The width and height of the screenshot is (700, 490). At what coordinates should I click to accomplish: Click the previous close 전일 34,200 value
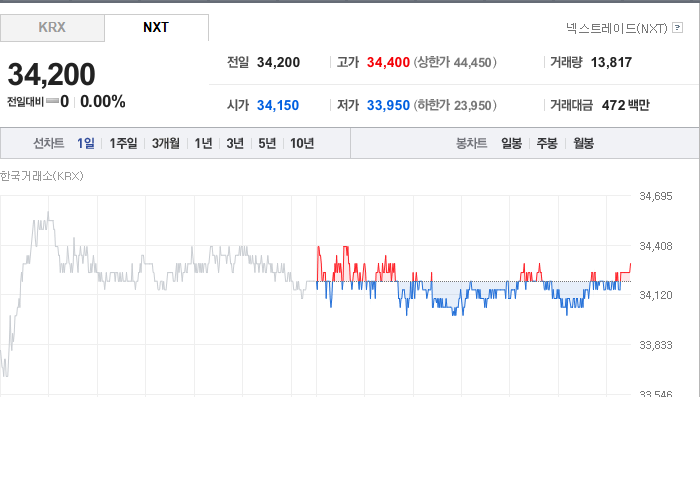click(x=278, y=62)
